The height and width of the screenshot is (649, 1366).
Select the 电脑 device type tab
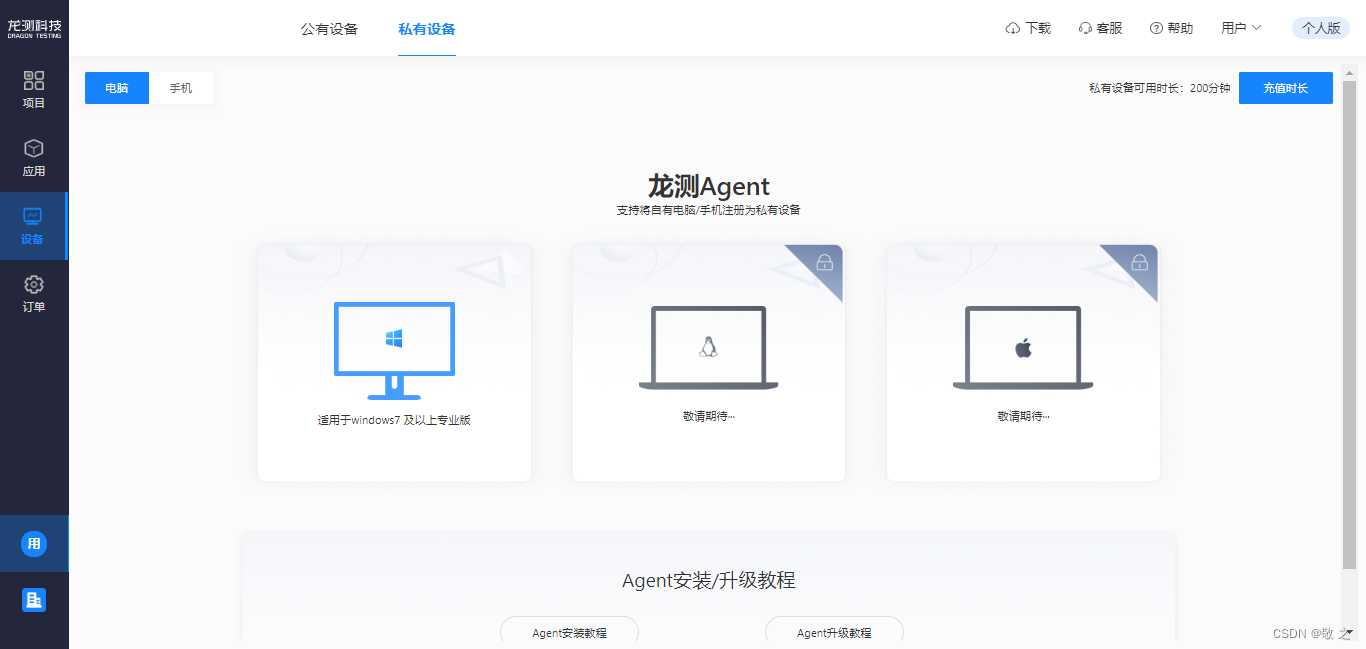(117, 88)
